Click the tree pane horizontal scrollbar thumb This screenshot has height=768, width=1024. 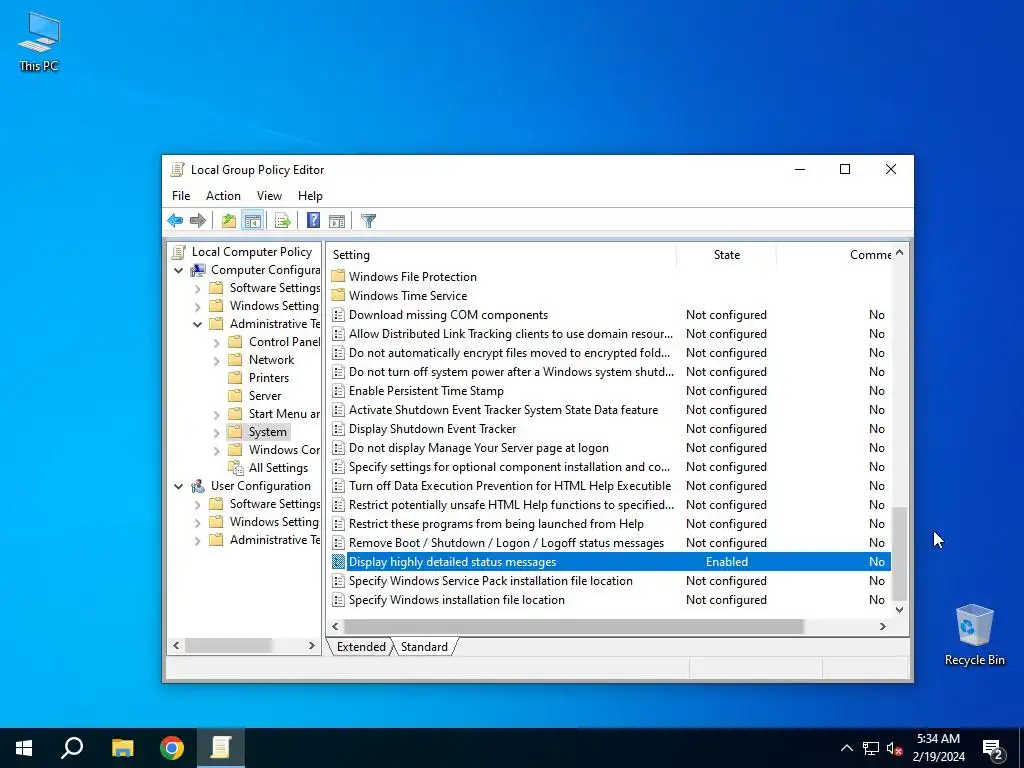click(227, 645)
